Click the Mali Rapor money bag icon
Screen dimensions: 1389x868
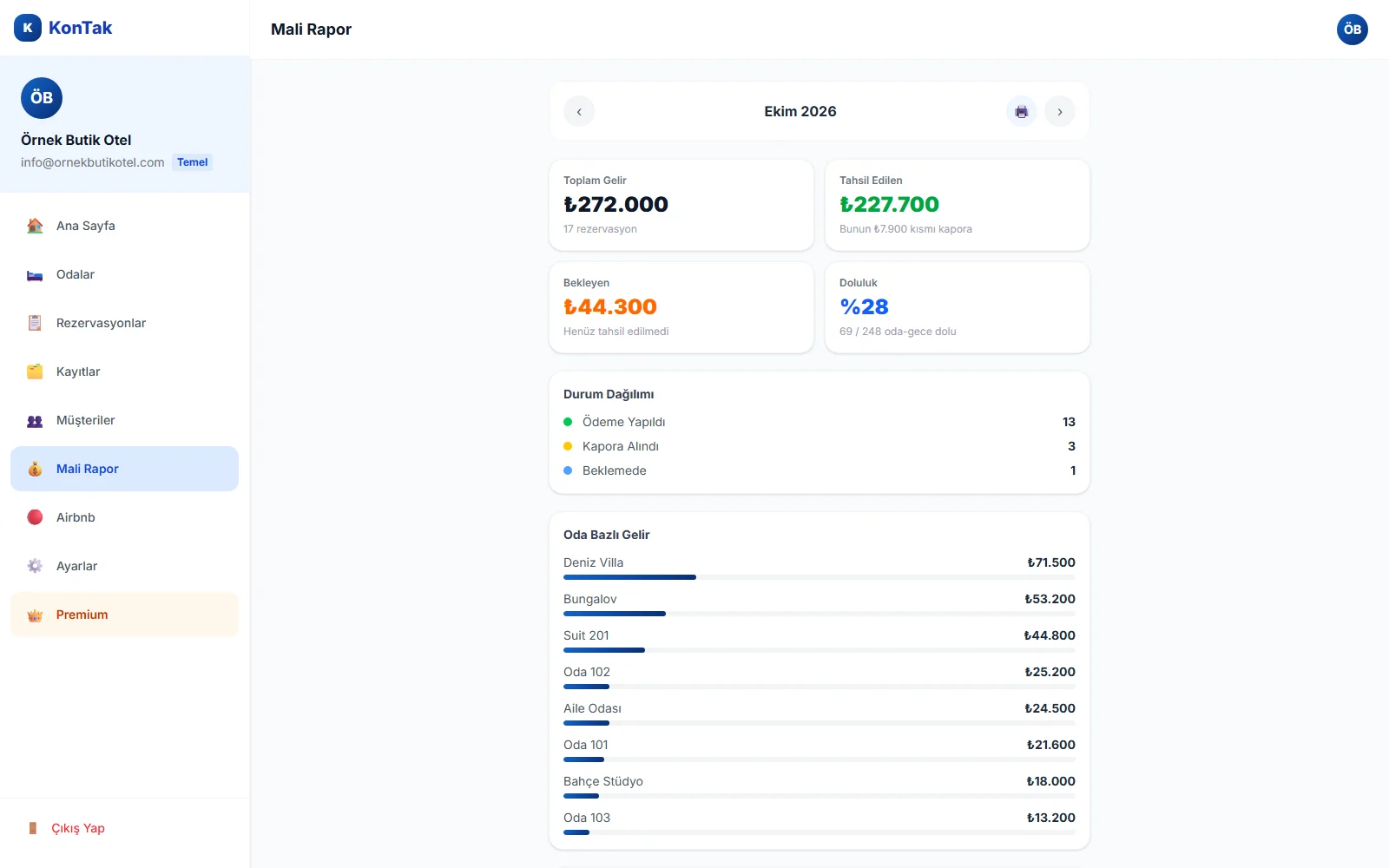[x=35, y=469]
